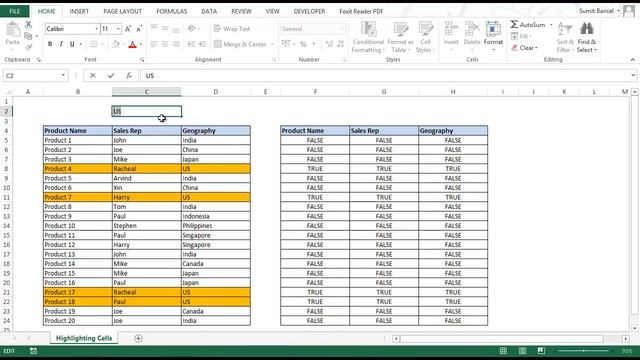Viewport: 640px width, 360px height.
Task: Open Conditional Formatting menu
Action: [368, 38]
